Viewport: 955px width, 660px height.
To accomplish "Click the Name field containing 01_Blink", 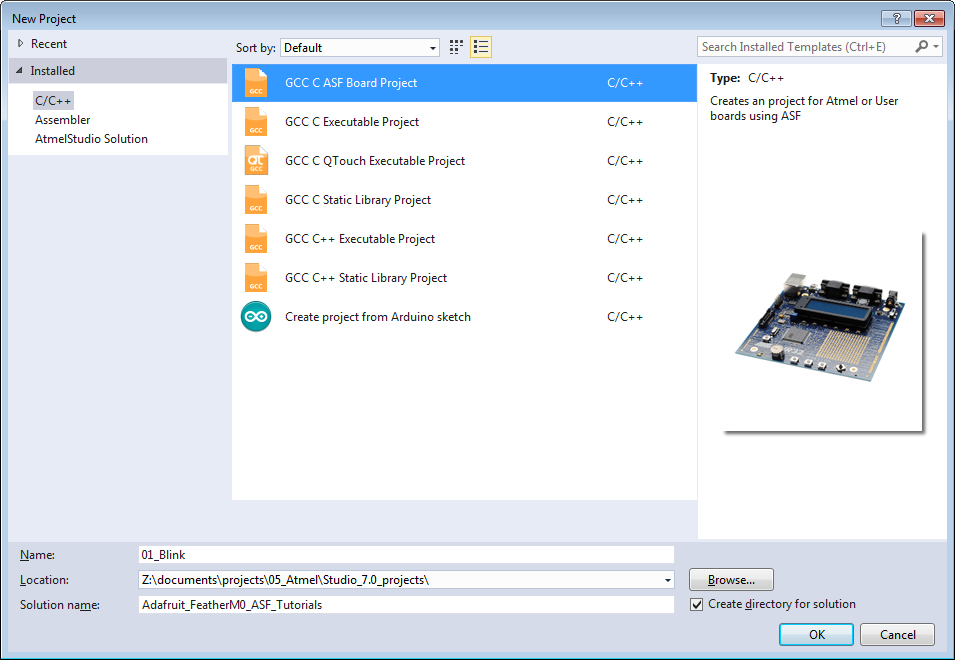I will point(406,555).
